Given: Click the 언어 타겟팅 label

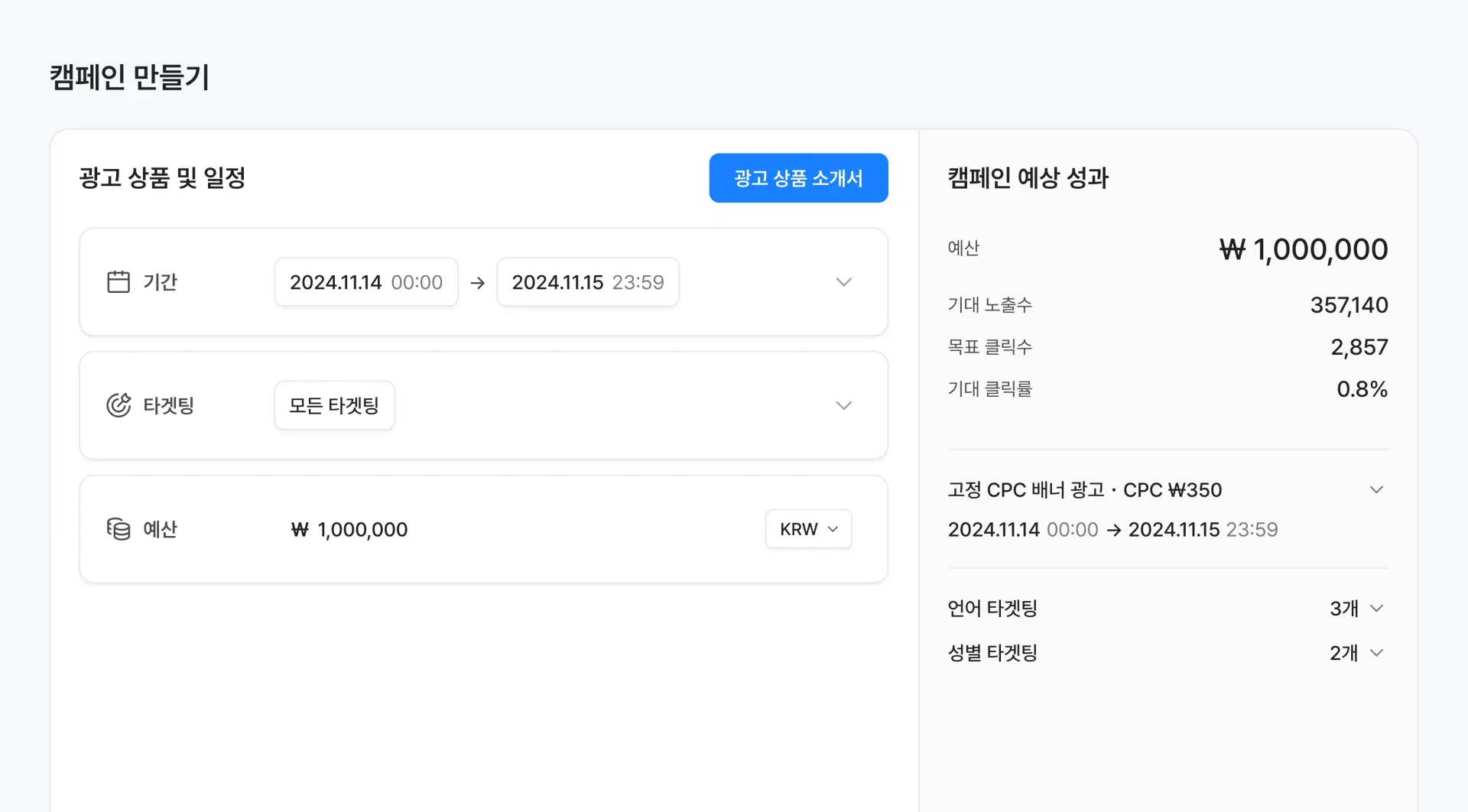Looking at the screenshot, I should point(992,609).
